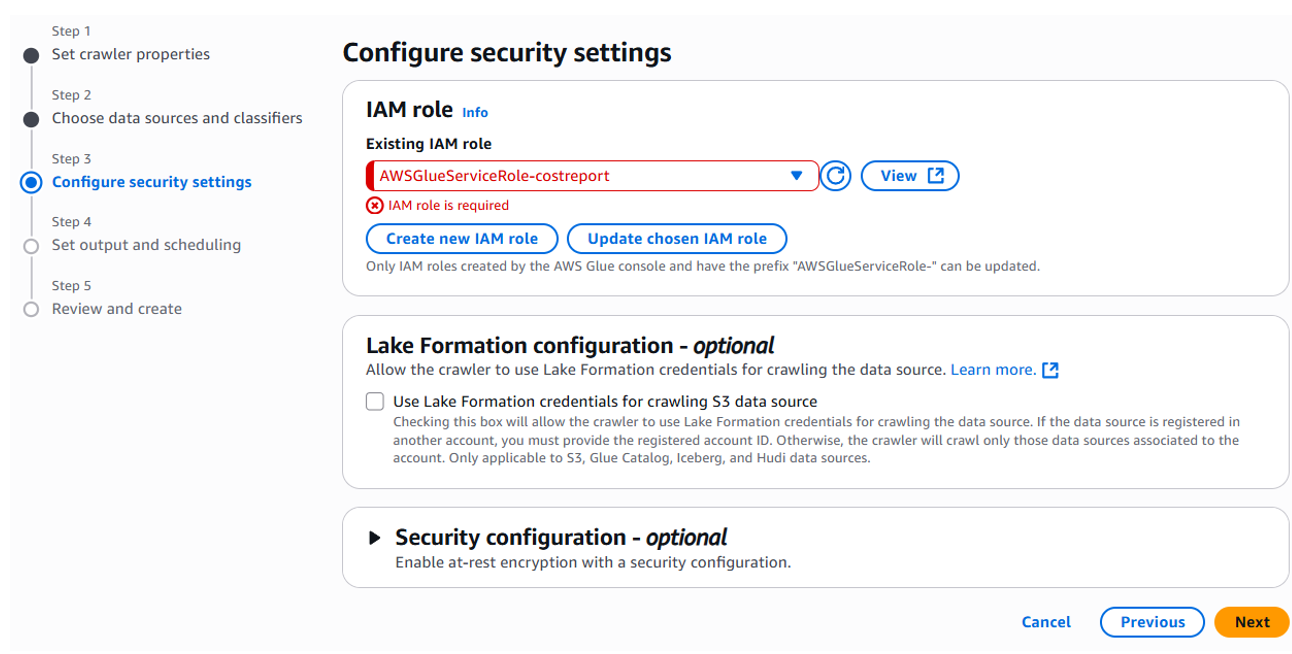Click the Step 4 empty circle indicator

(31, 246)
